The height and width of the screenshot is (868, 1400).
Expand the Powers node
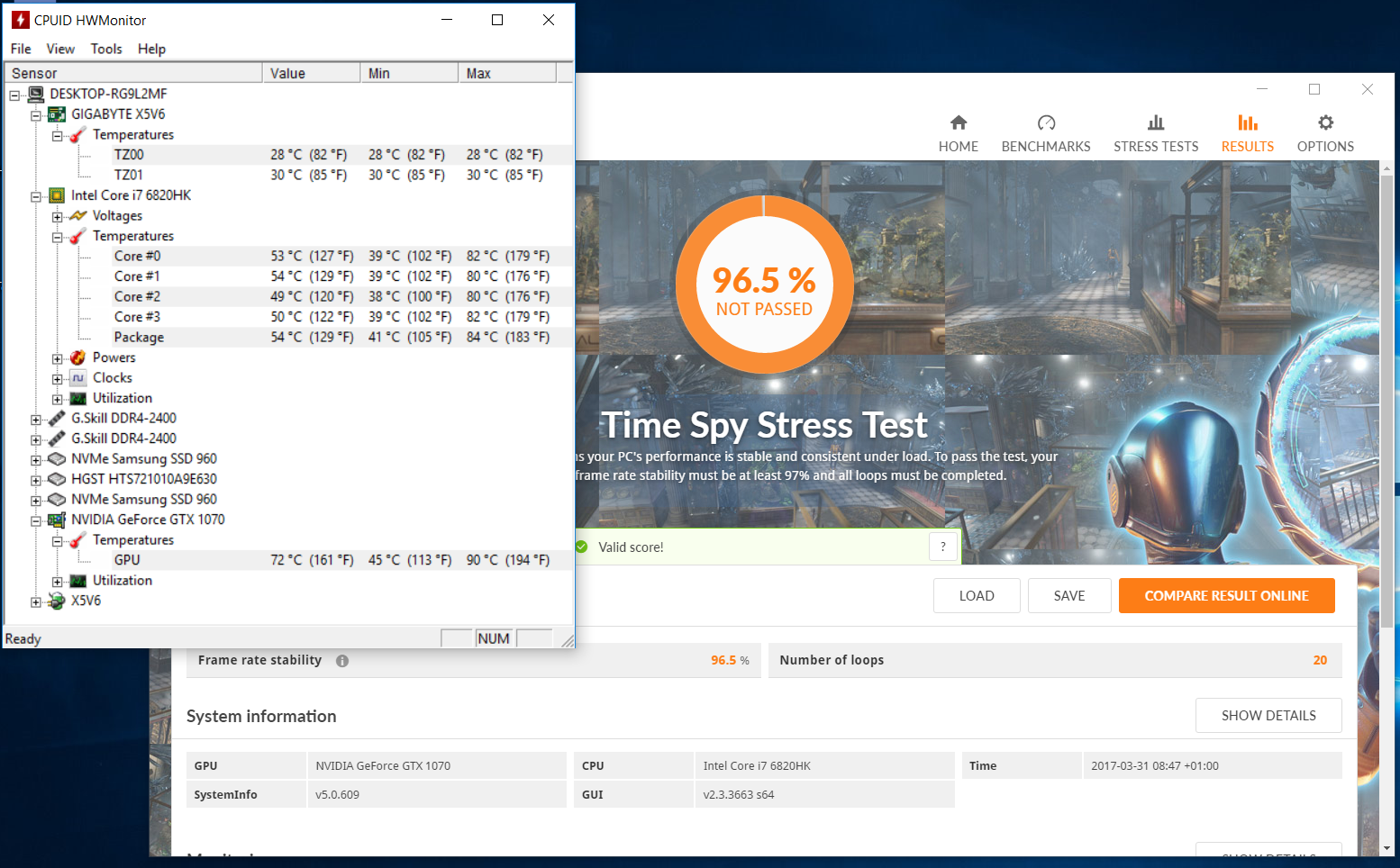tap(58, 359)
